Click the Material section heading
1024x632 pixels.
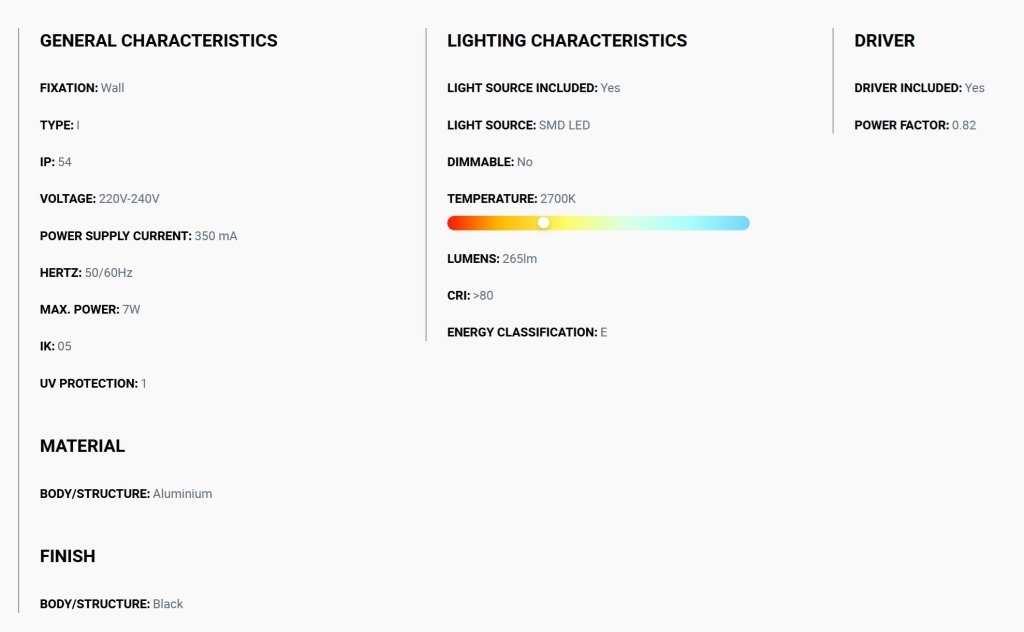pyautogui.click(x=82, y=446)
